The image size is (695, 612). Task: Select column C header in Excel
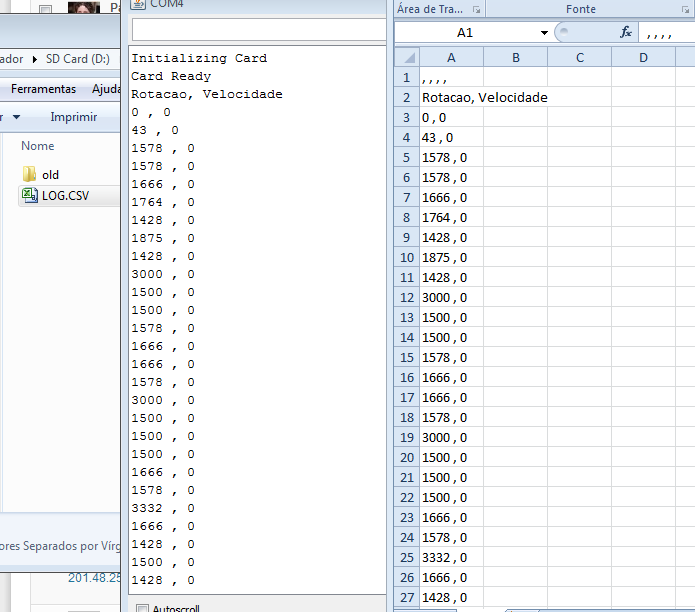[579, 58]
